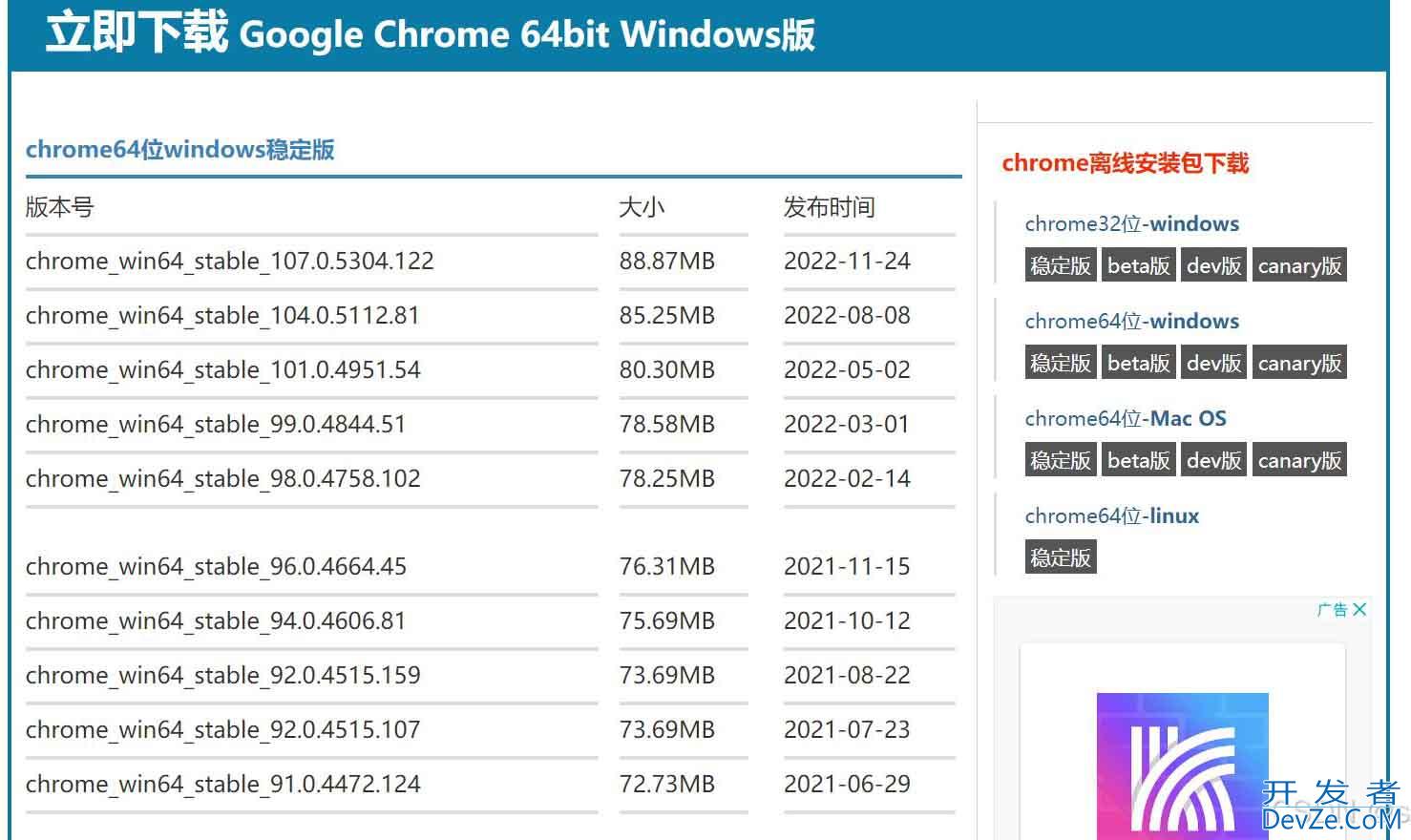Image resolution: width=1411 pixels, height=840 pixels.
Task: Click the 广告 ad label icon
Action: point(1332,609)
